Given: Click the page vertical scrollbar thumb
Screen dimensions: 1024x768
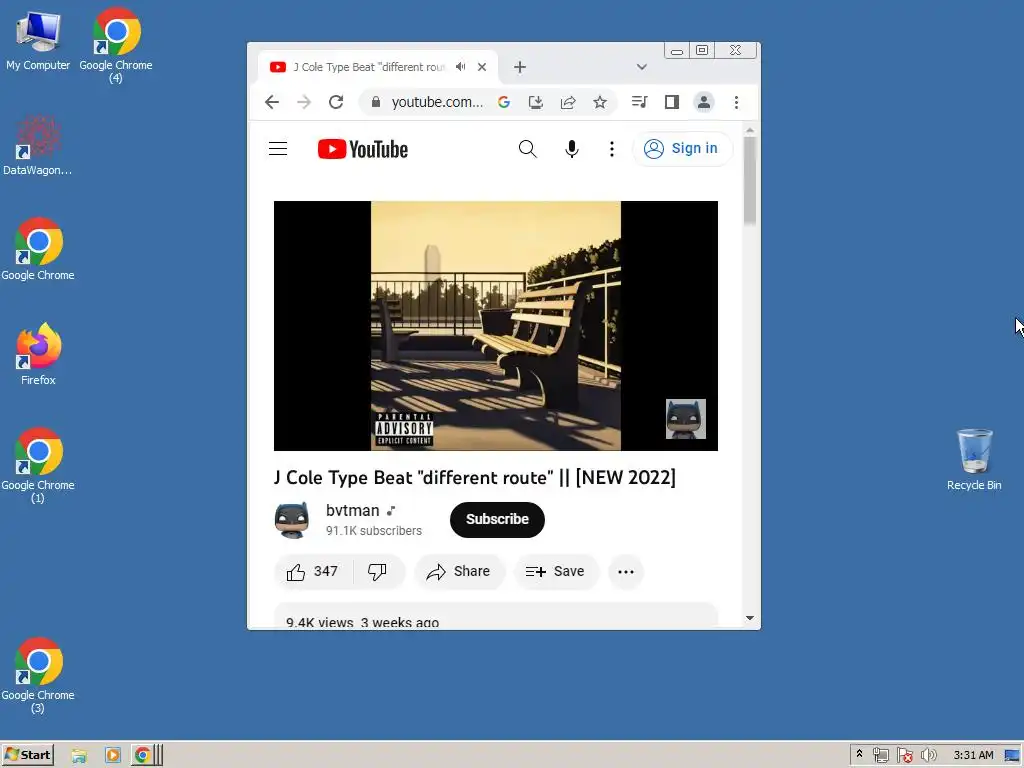Looking at the screenshot, I should click(x=749, y=181).
